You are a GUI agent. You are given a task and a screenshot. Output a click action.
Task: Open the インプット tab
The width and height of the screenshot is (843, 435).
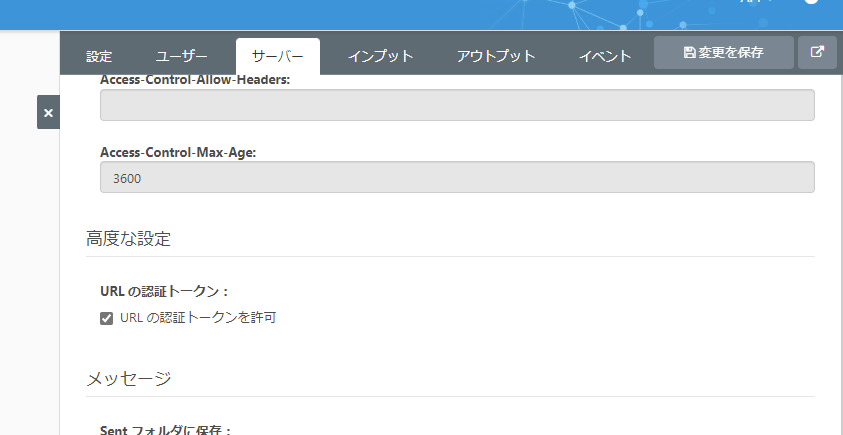click(380, 56)
